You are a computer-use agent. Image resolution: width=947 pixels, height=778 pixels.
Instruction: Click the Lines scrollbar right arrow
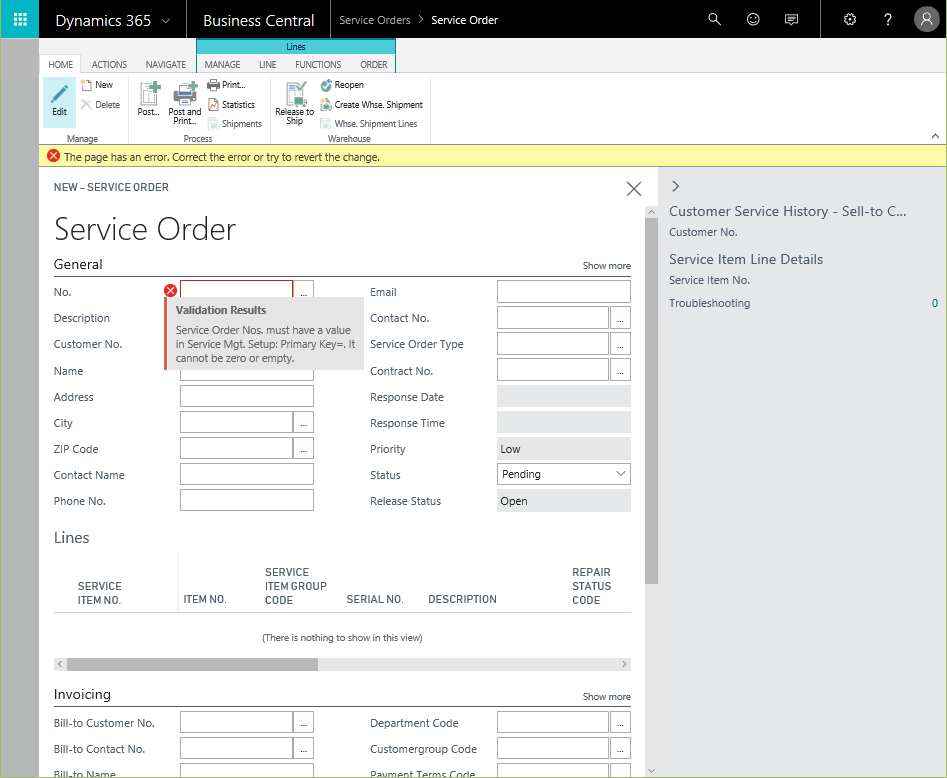click(624, 664)
